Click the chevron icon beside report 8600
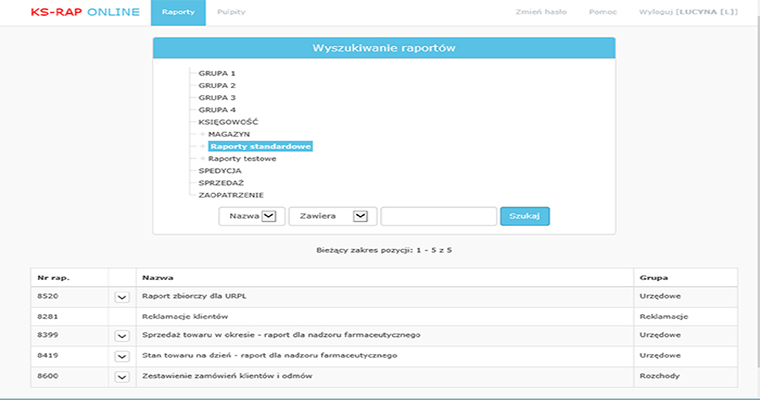 122,376
